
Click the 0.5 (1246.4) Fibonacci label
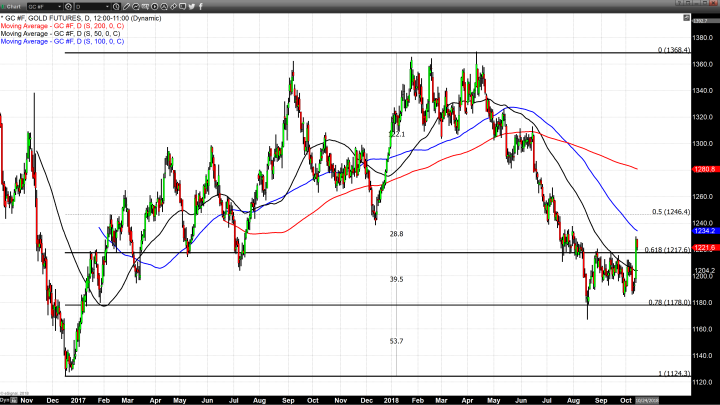671,212
